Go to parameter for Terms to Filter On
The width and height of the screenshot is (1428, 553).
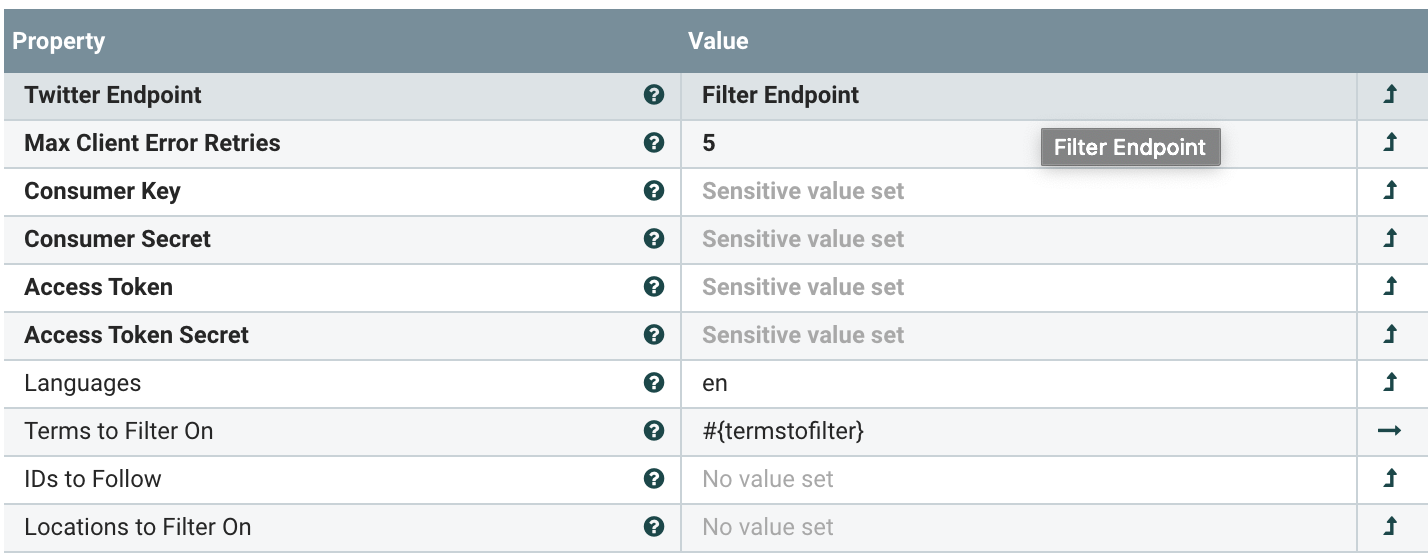tap(1389, 431)
